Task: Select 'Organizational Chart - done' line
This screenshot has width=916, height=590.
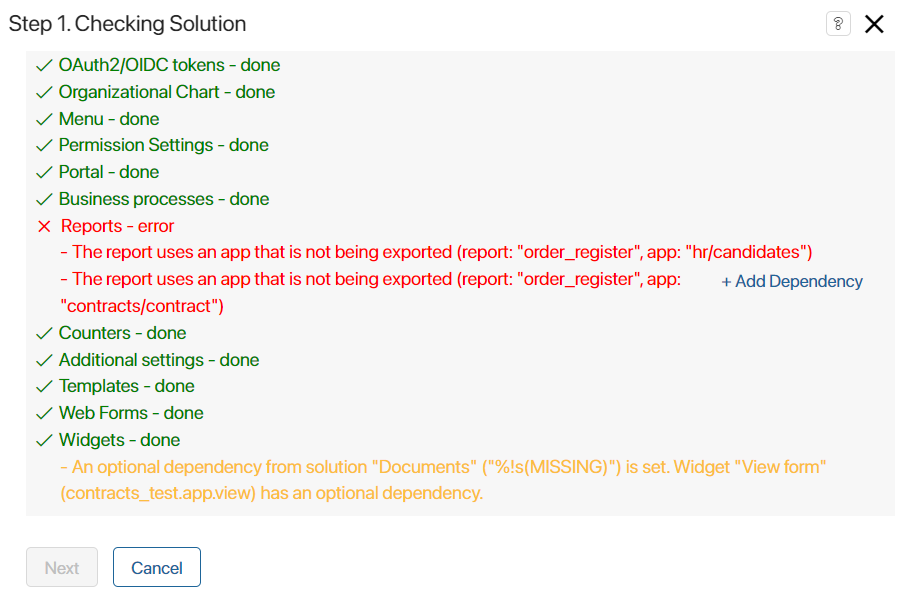Action: (x=167, y=92)
